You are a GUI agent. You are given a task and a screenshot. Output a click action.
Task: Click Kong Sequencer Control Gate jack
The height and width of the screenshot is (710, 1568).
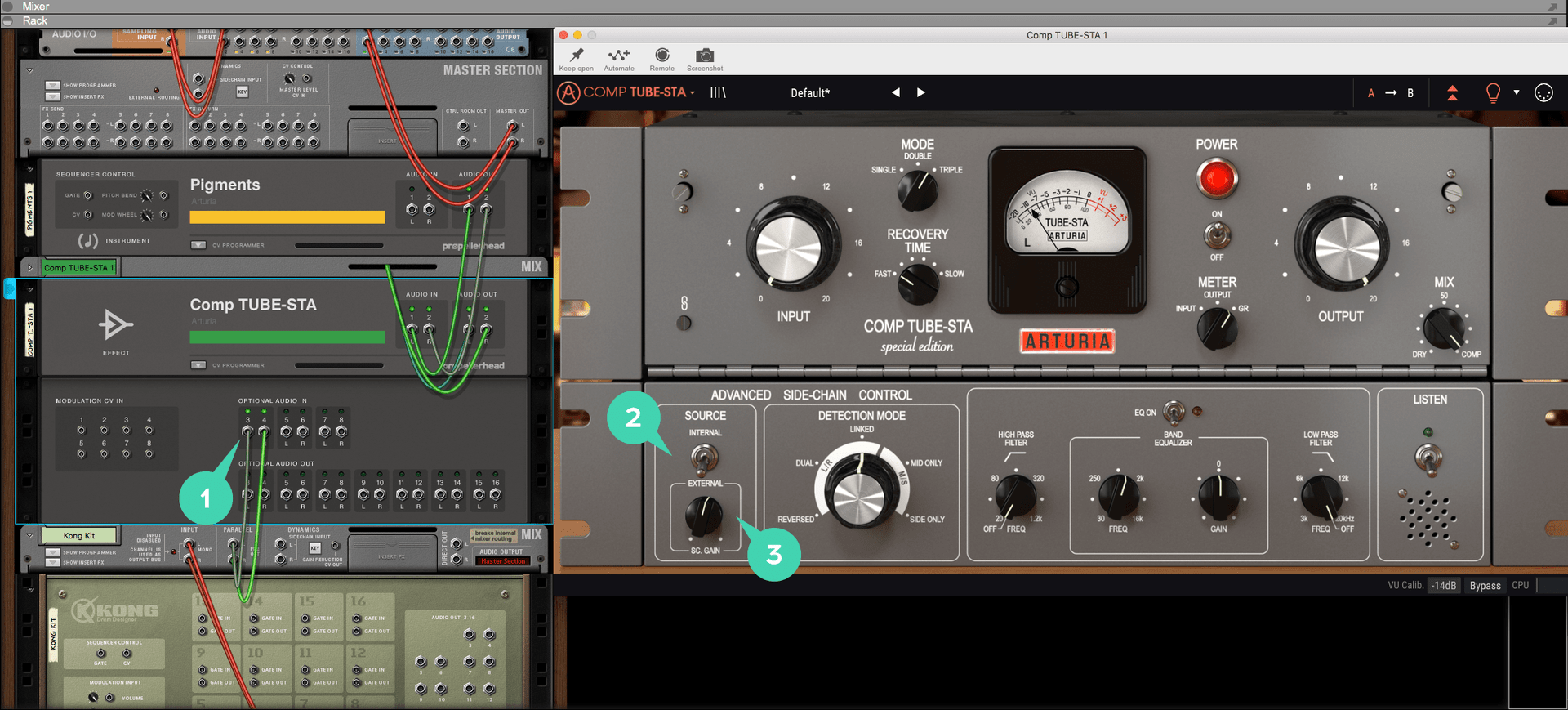click(101, 654)
